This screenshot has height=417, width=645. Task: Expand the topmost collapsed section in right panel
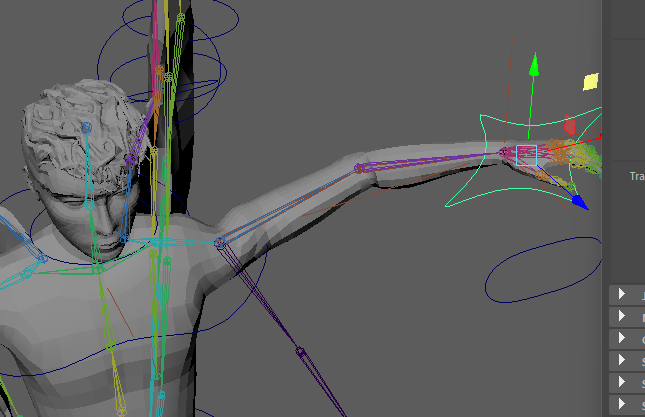click(x=622, y=294)
